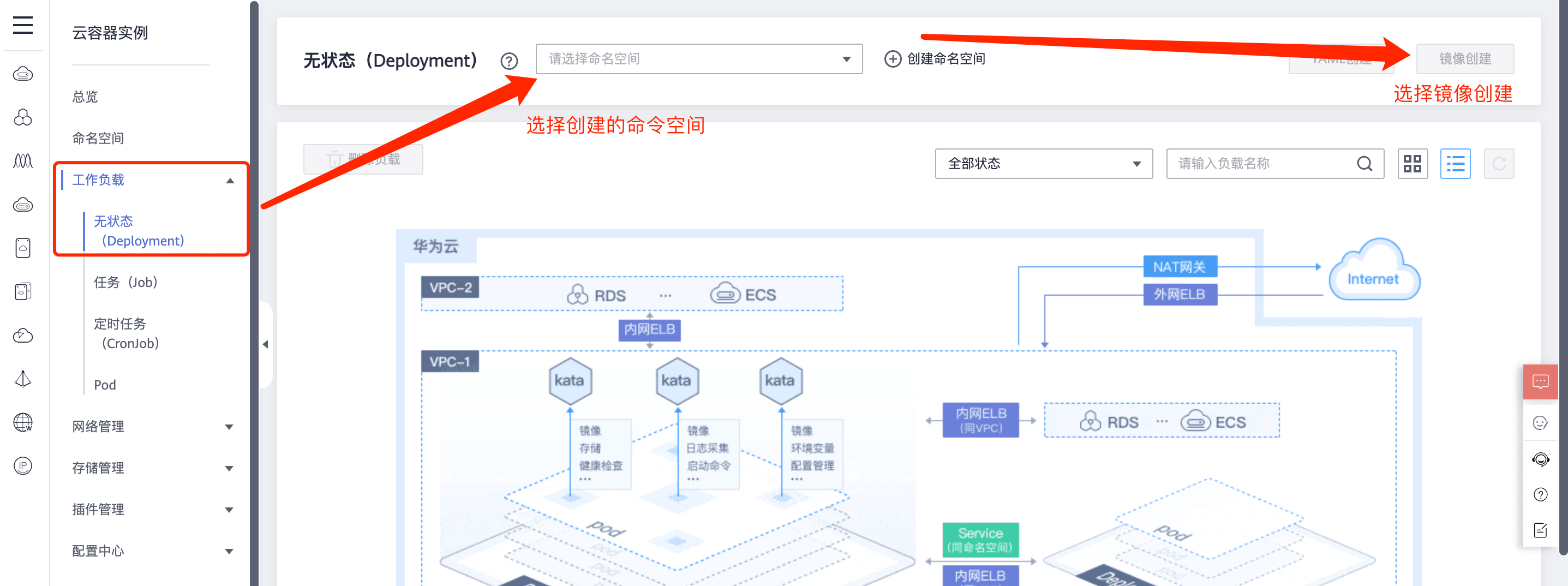Switch to list view
1568x586 pixels.
tap(1455, 164)
